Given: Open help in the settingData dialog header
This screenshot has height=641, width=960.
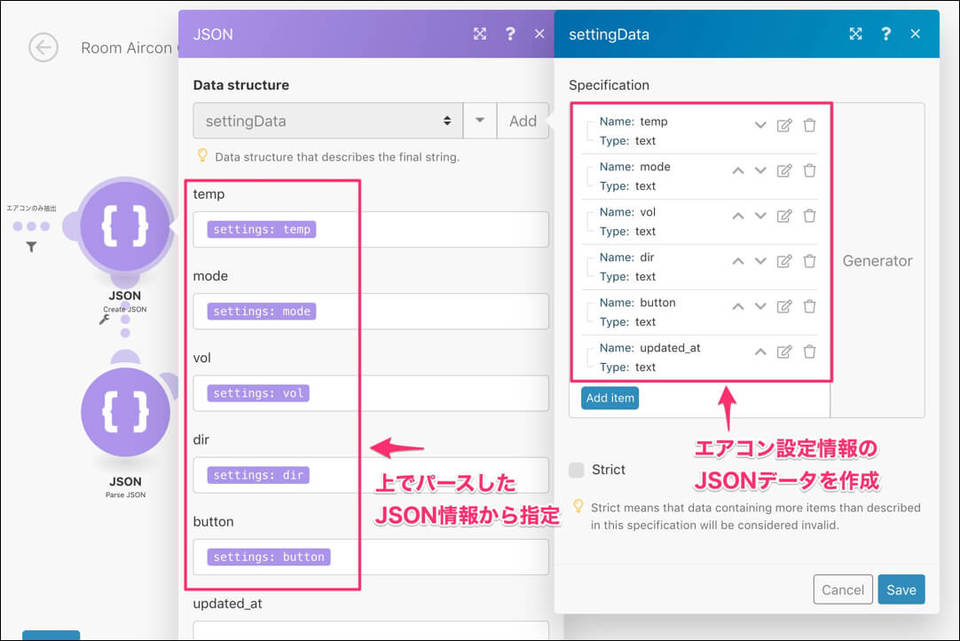Looking at the screenshot, I should 885,34.
